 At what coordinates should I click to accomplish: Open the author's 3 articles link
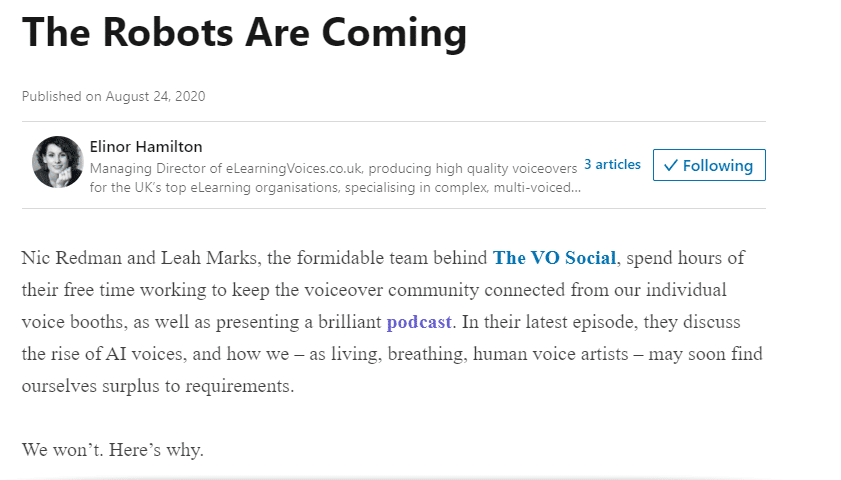tap(612, 164)
